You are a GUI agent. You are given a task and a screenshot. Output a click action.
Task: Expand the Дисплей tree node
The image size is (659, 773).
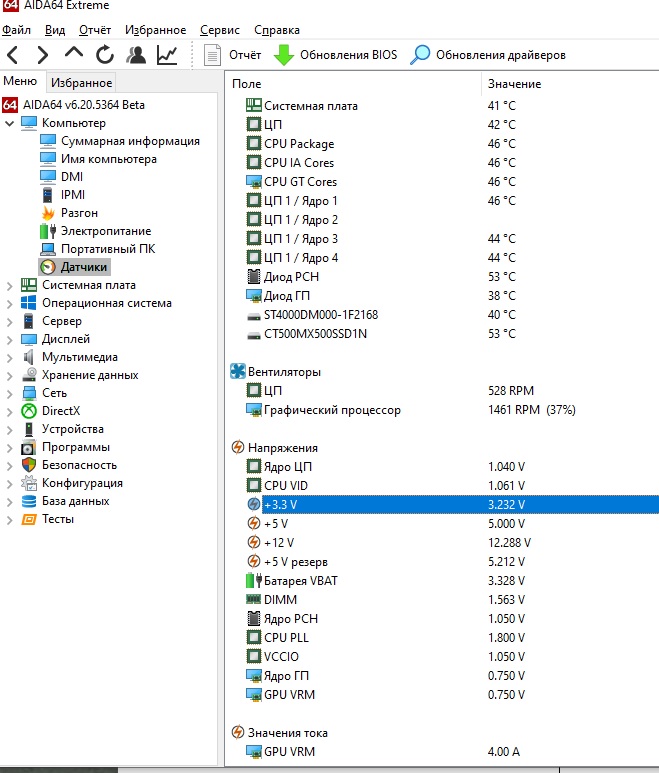point(9,340)
